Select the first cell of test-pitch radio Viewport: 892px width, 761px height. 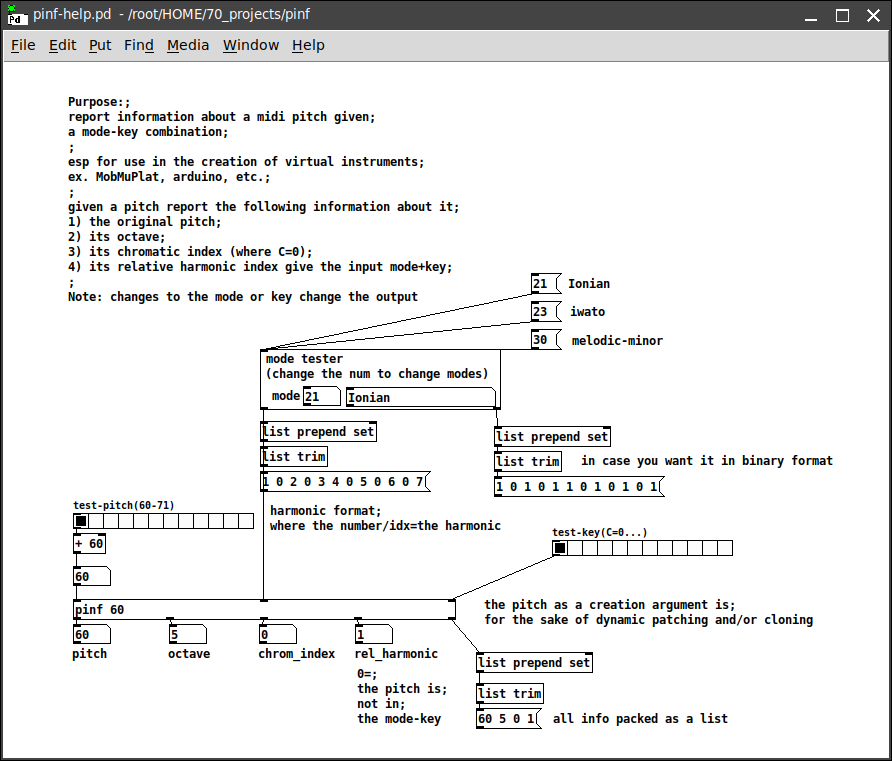click(81, 521)
